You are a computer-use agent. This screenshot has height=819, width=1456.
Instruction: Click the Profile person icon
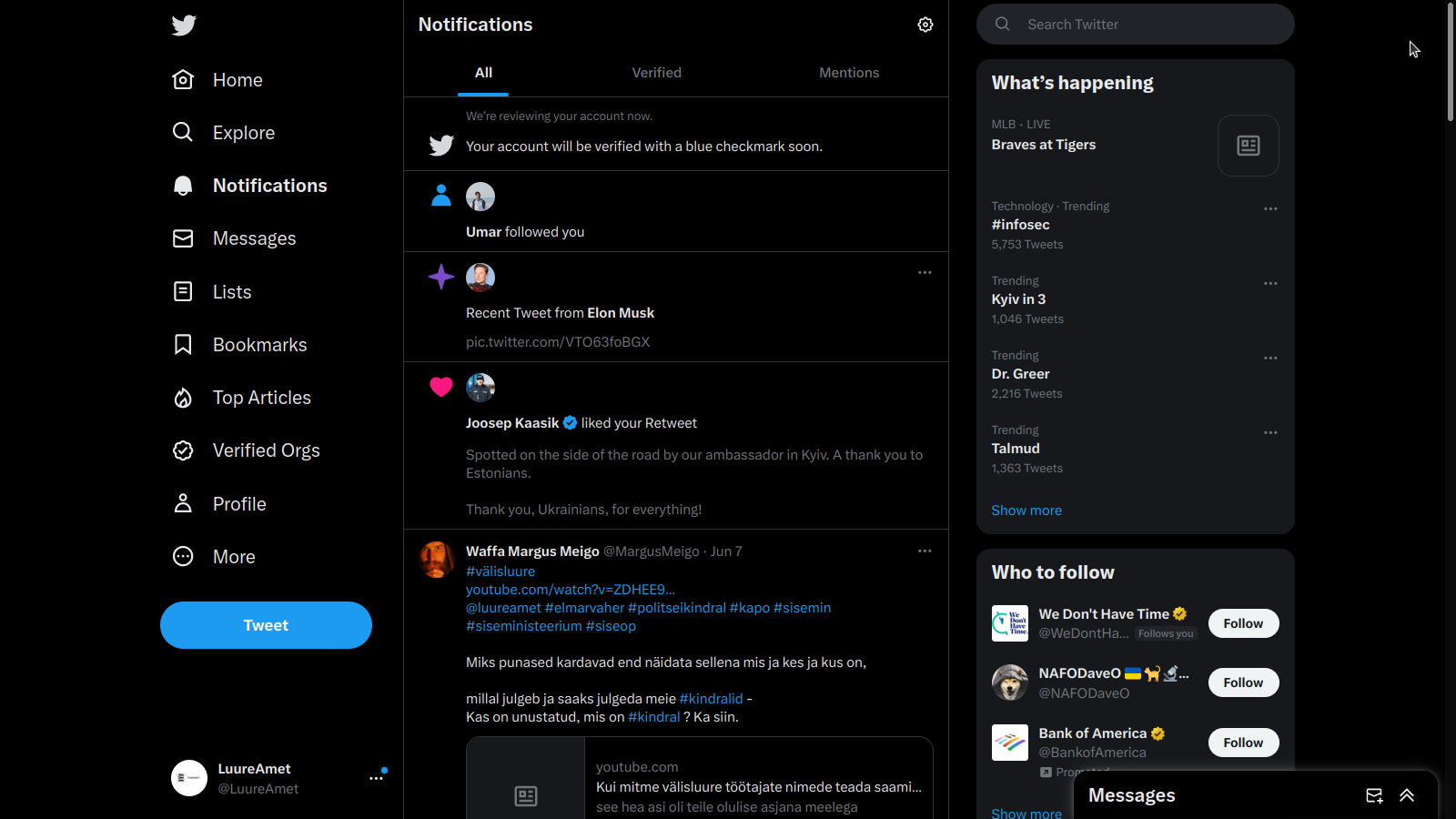[183, 503]
